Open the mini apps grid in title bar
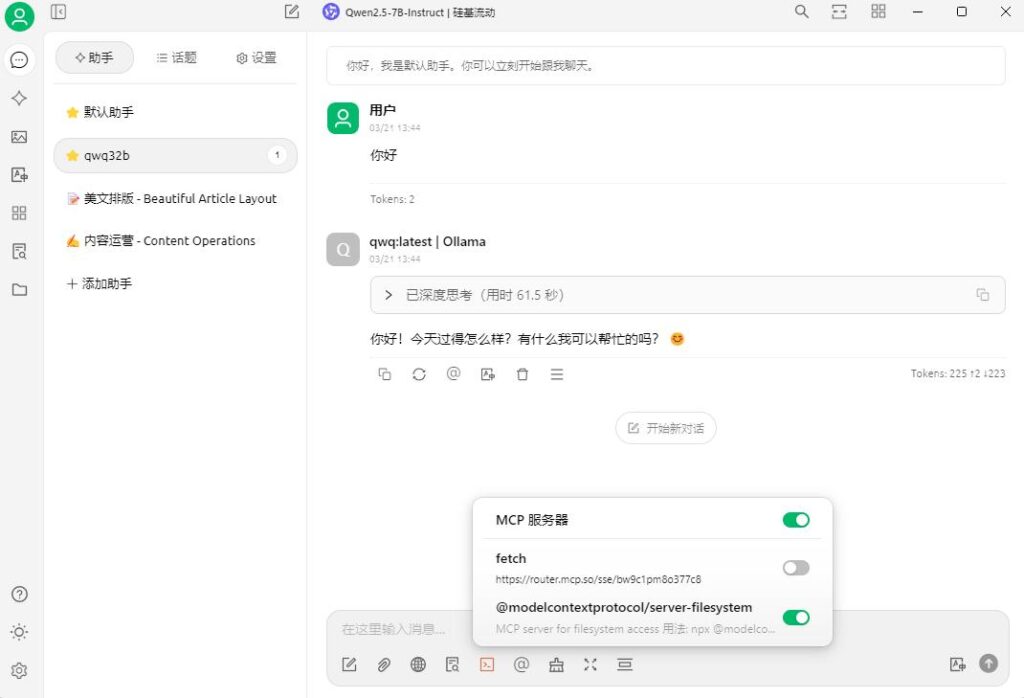The image size is (1024, 698). click(x=878, y=12)
